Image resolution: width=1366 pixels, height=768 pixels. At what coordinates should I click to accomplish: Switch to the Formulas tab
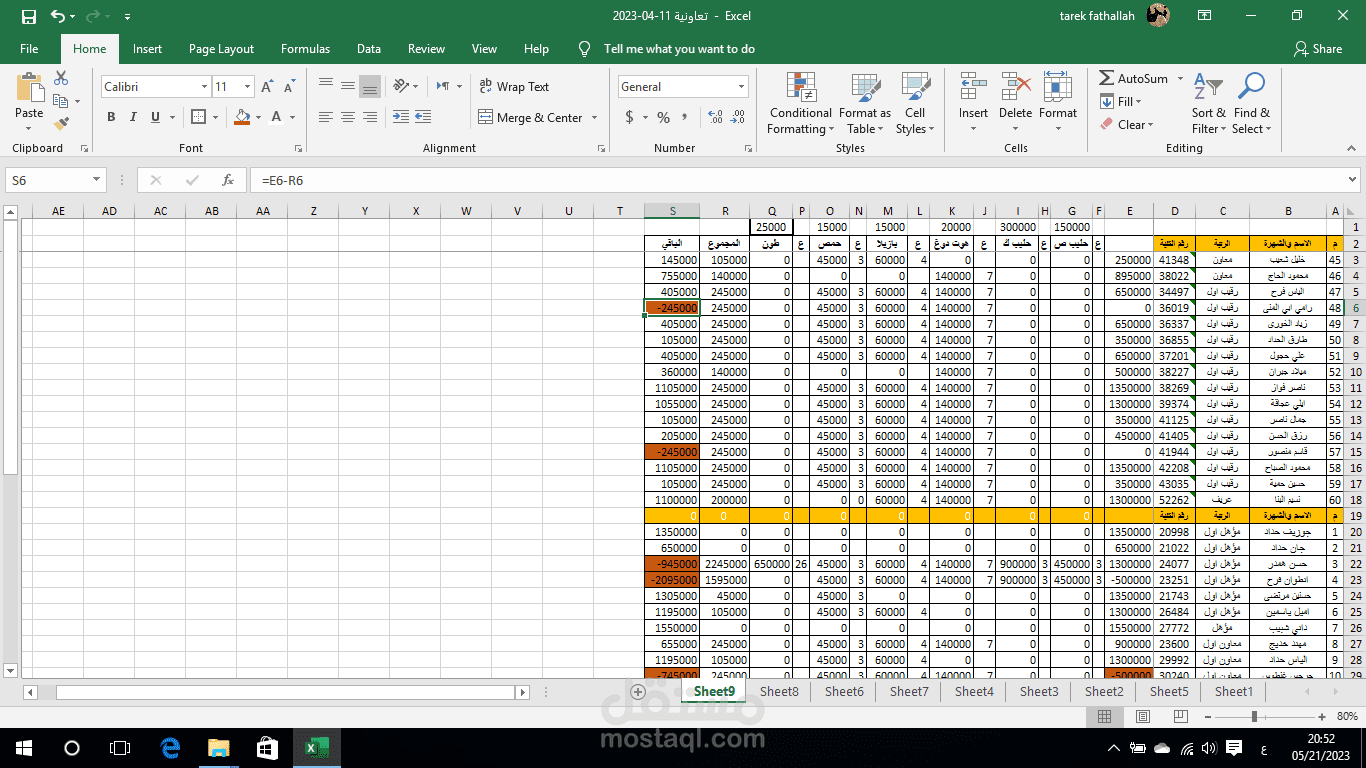click(305, 49)
